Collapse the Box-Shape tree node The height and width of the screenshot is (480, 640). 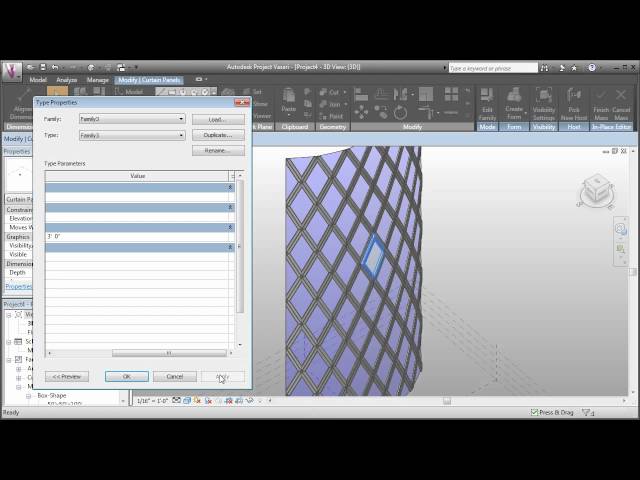29,396
